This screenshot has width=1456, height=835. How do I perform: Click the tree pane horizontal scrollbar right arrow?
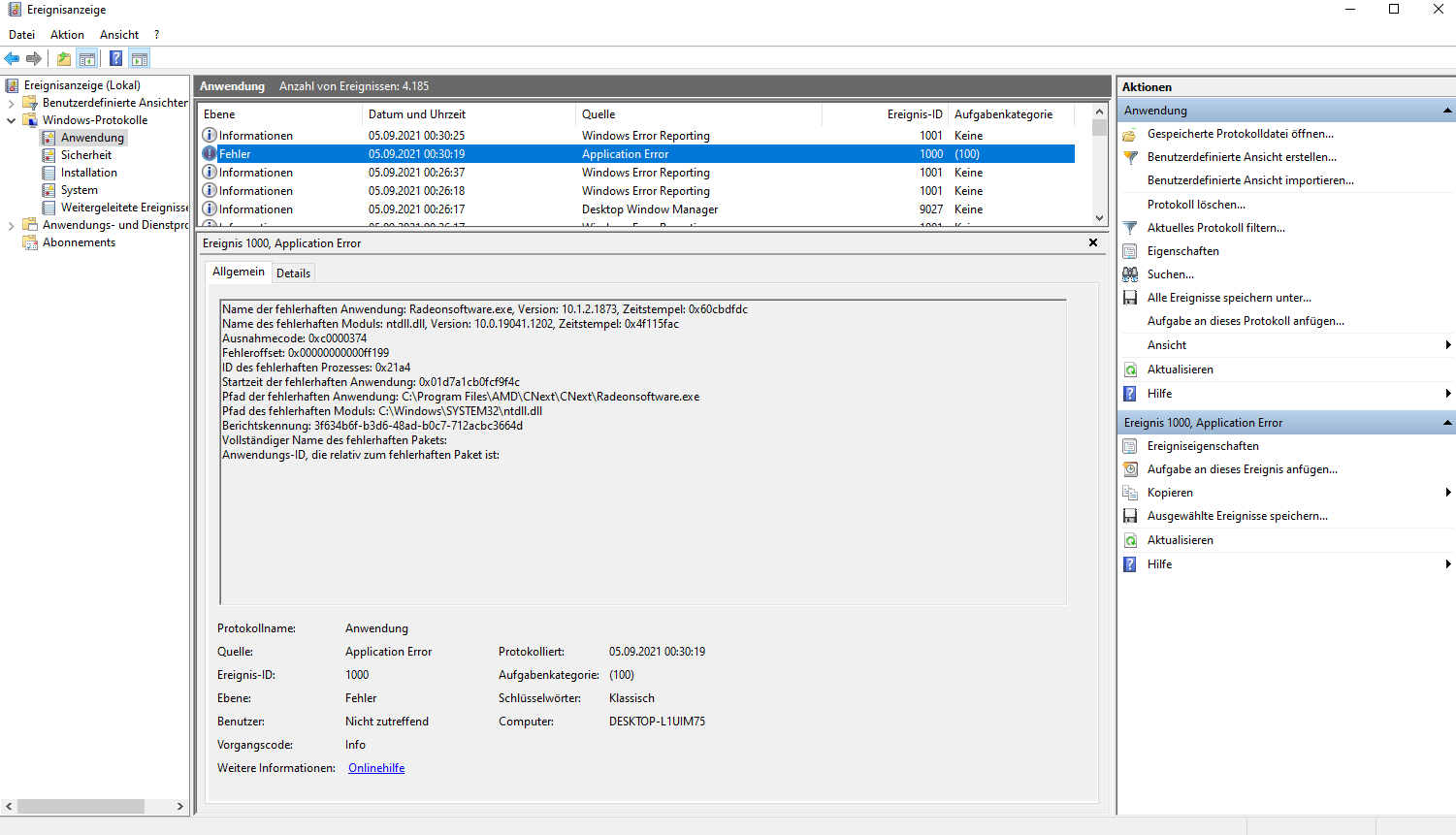pos(179,807)
